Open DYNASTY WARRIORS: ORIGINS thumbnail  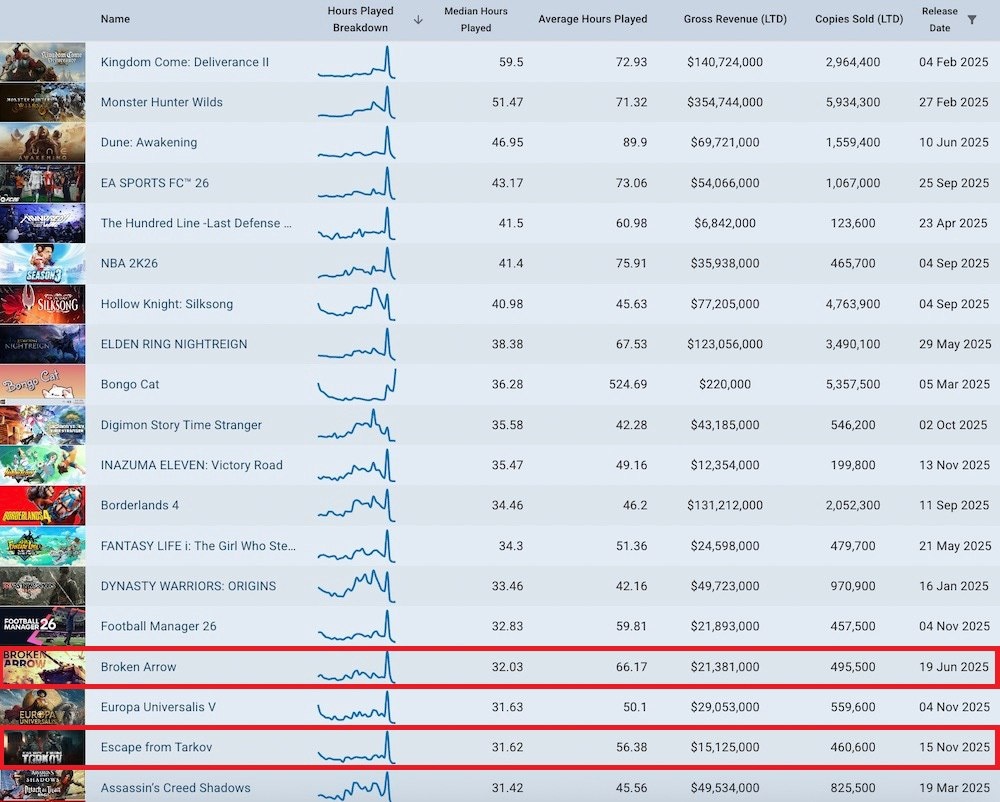tap(43, 586)
